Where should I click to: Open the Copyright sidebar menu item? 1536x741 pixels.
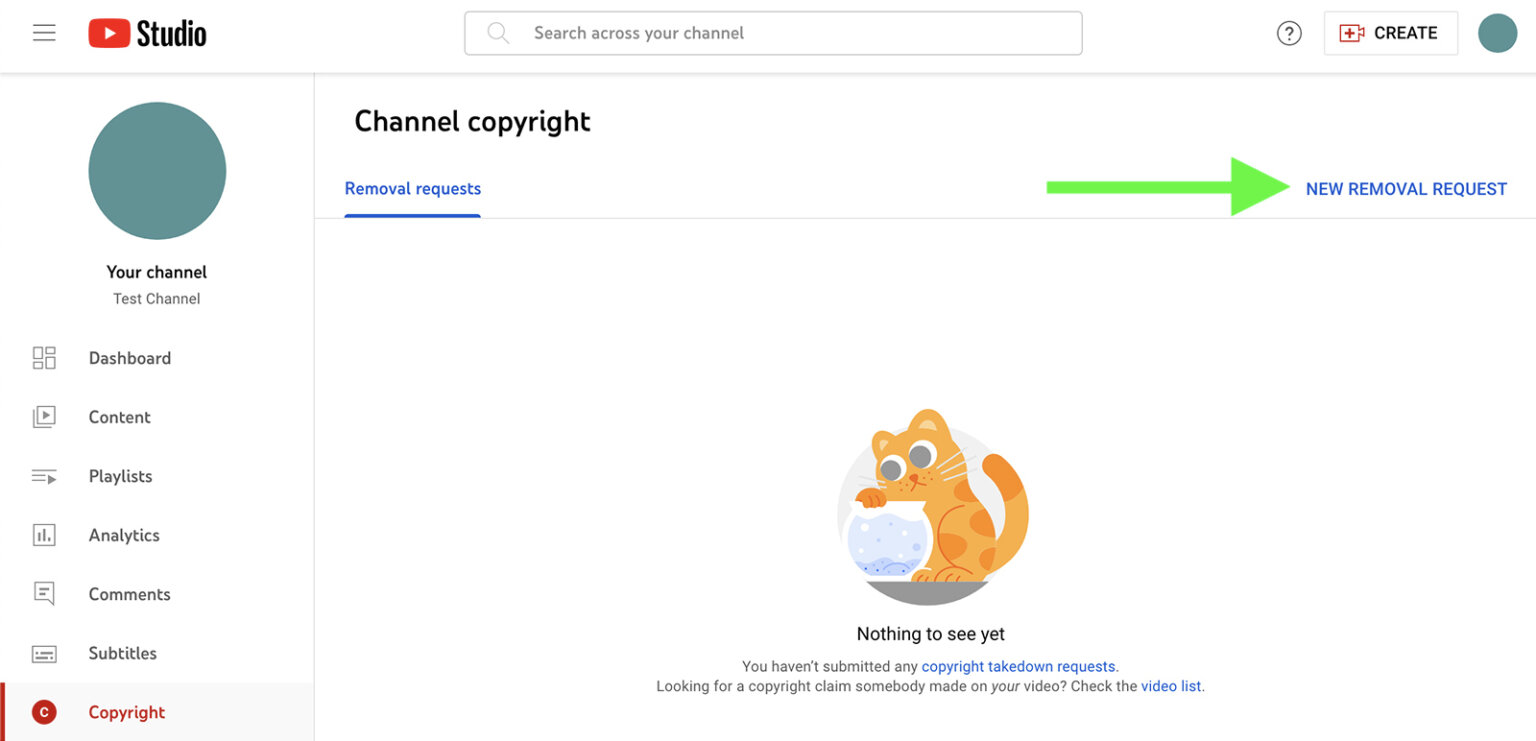click(127, 712)
